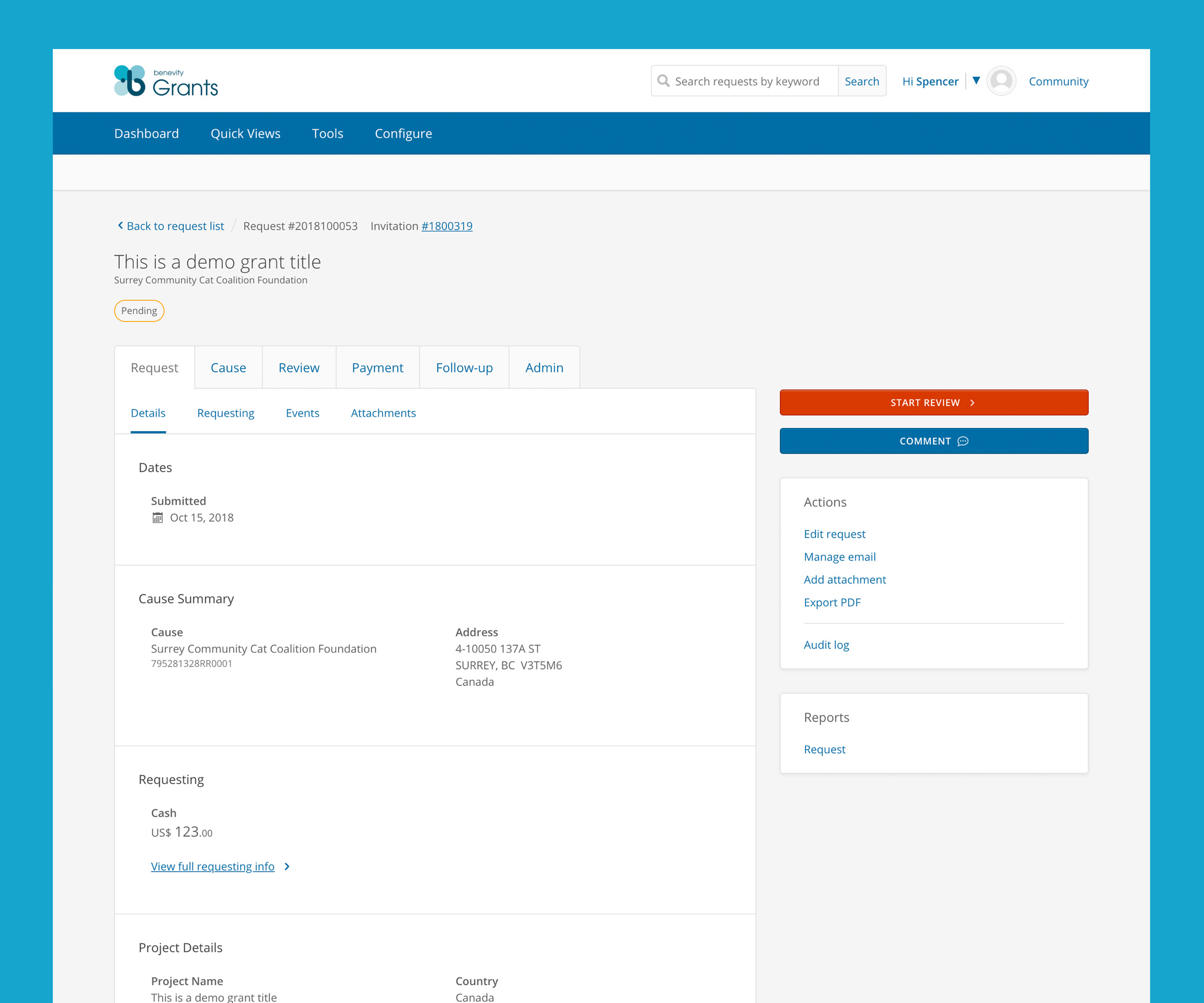Screen dimensions: 1204x1003
Task: Open the Audit log
Action: (x=826, y=644)
